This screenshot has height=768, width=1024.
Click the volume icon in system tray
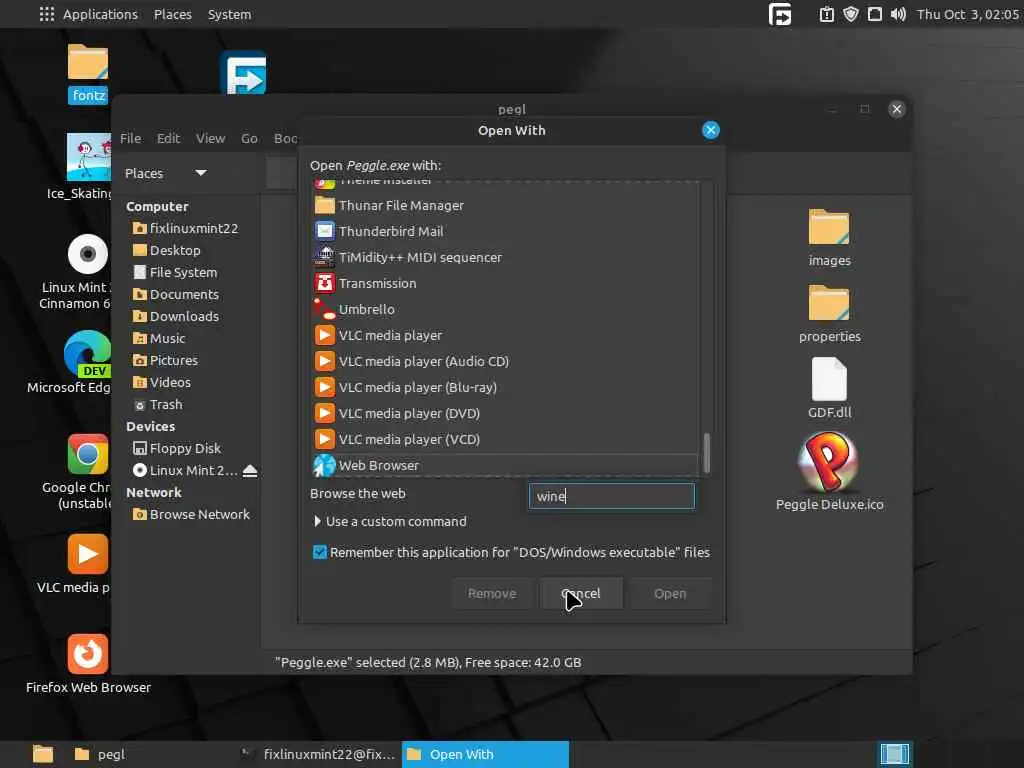(898, 14)
